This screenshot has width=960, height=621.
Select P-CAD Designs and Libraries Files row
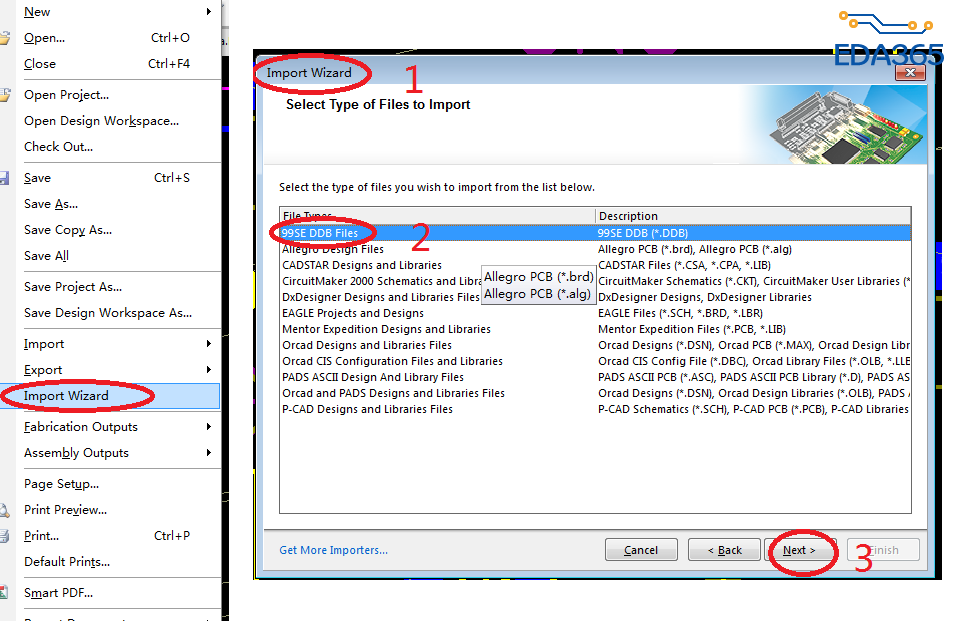click(595, 409)
